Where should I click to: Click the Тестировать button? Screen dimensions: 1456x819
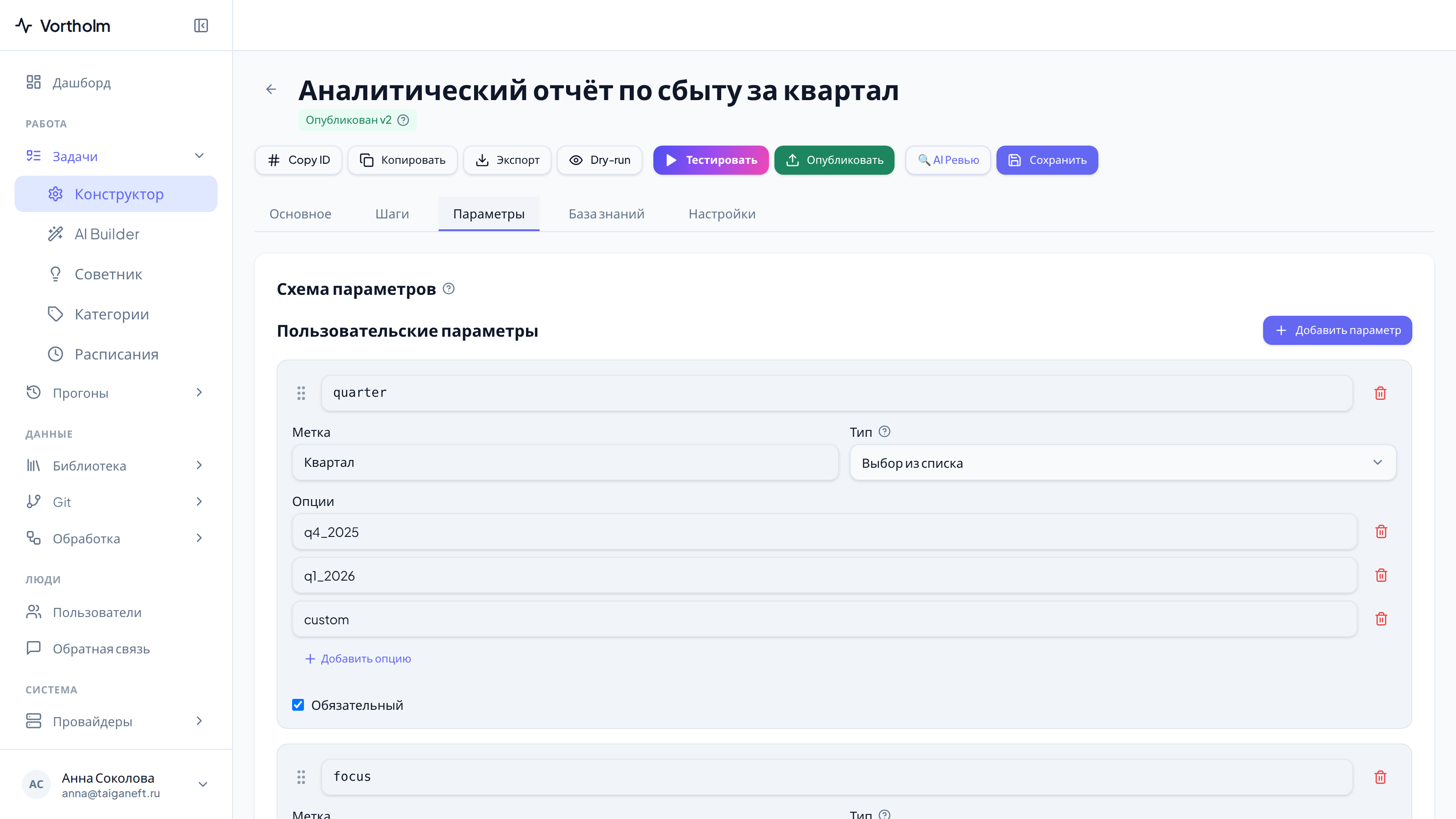point(710,160)
